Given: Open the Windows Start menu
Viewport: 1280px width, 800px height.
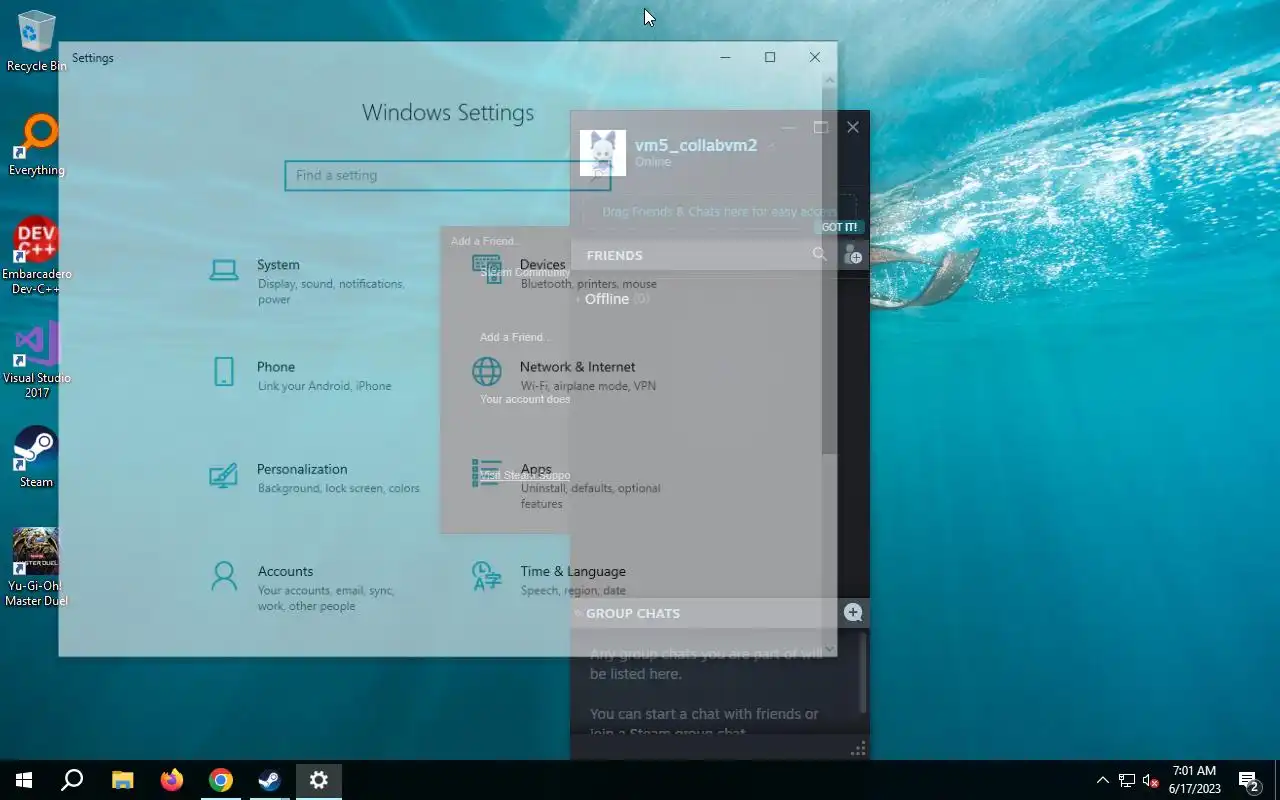Looking at the screenshot, I should [24, 780].
